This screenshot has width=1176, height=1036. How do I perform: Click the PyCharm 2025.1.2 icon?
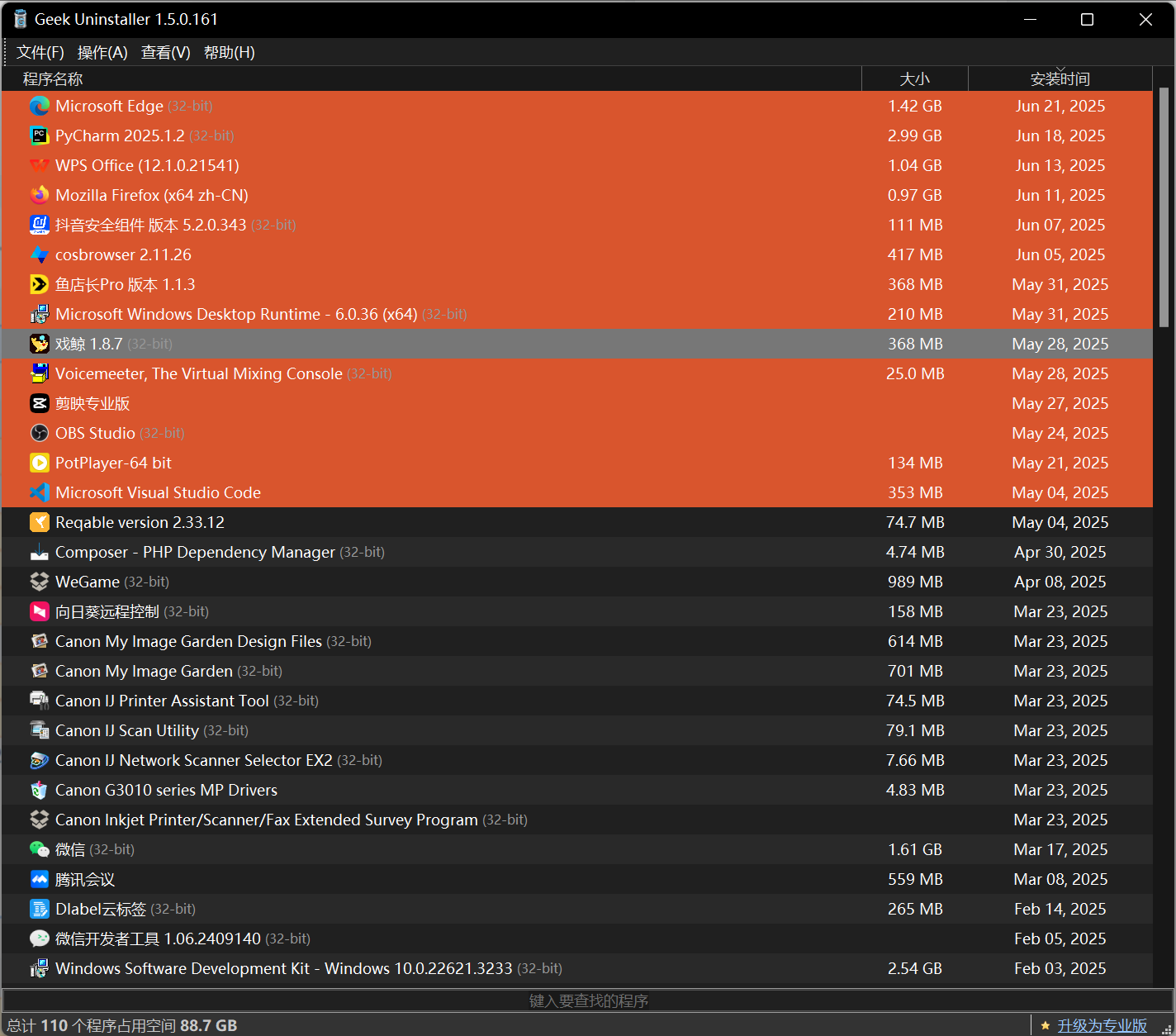click(x=40, y=135)
